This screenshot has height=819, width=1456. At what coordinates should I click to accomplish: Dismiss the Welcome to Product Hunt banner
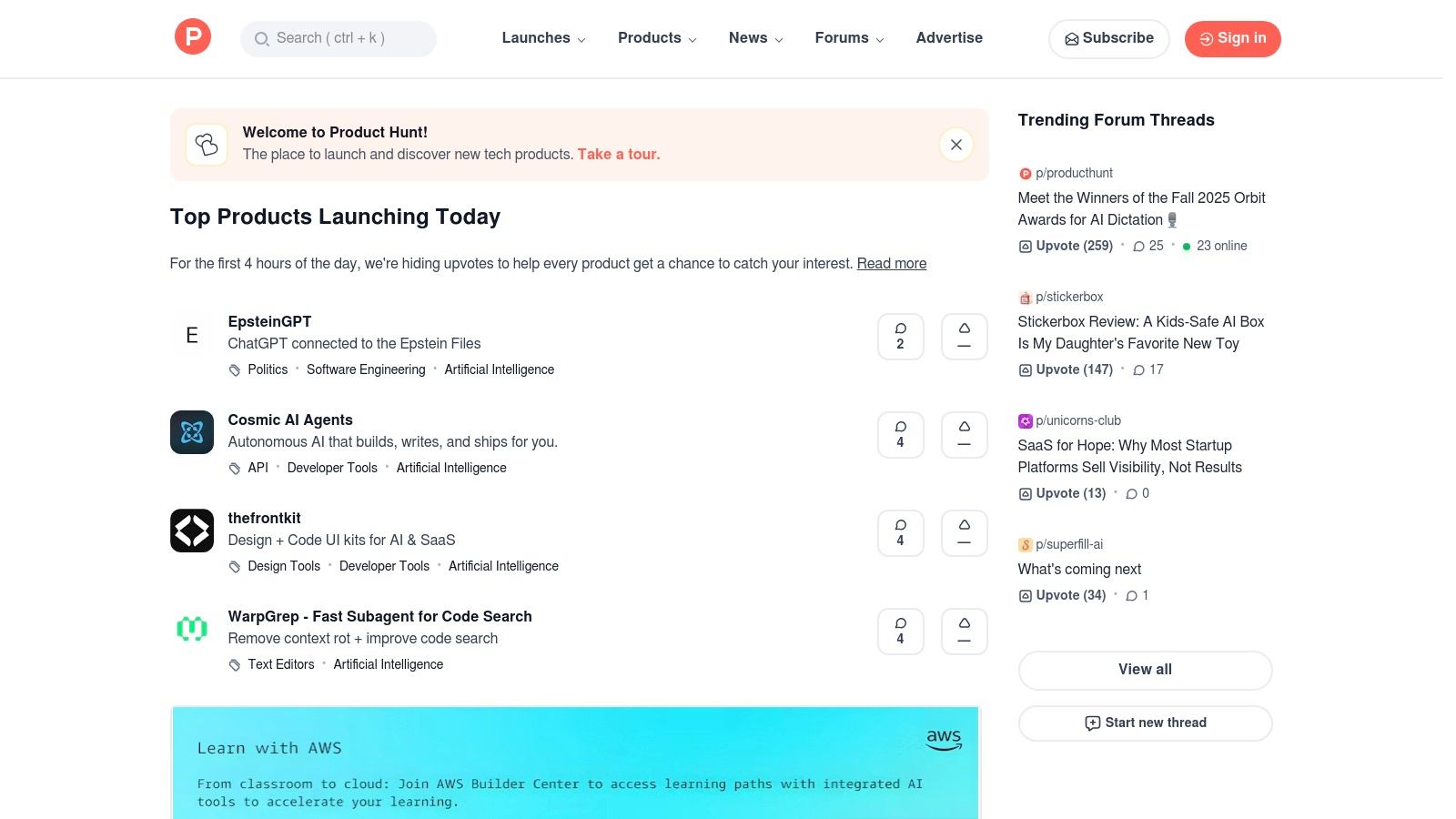click(x=955, y=144)
